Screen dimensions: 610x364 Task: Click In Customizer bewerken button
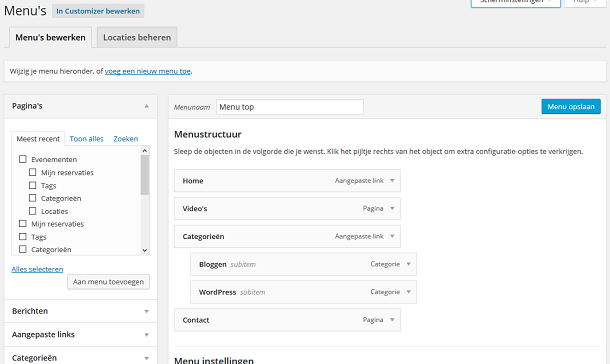(x=98, y=11)
